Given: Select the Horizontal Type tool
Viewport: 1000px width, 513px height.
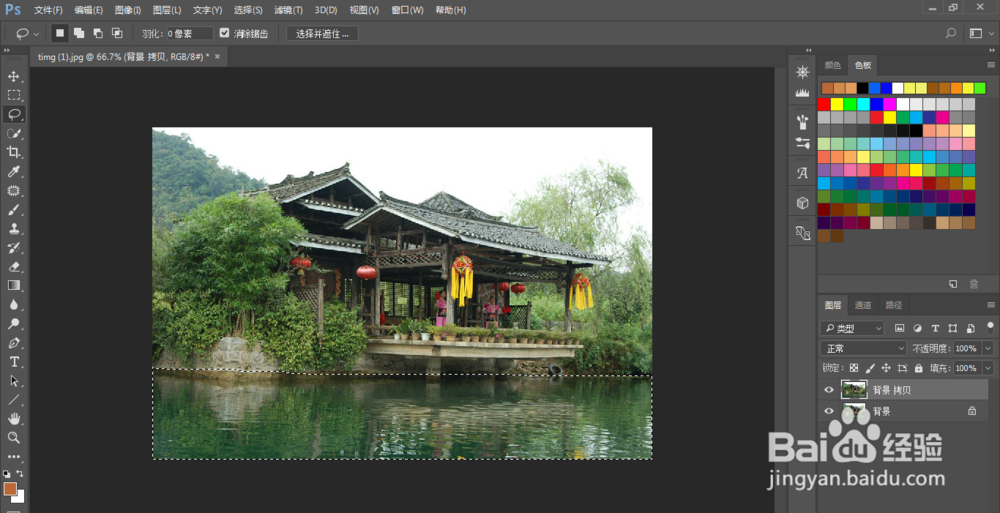Looking at the screenshot, I should 13,362.
